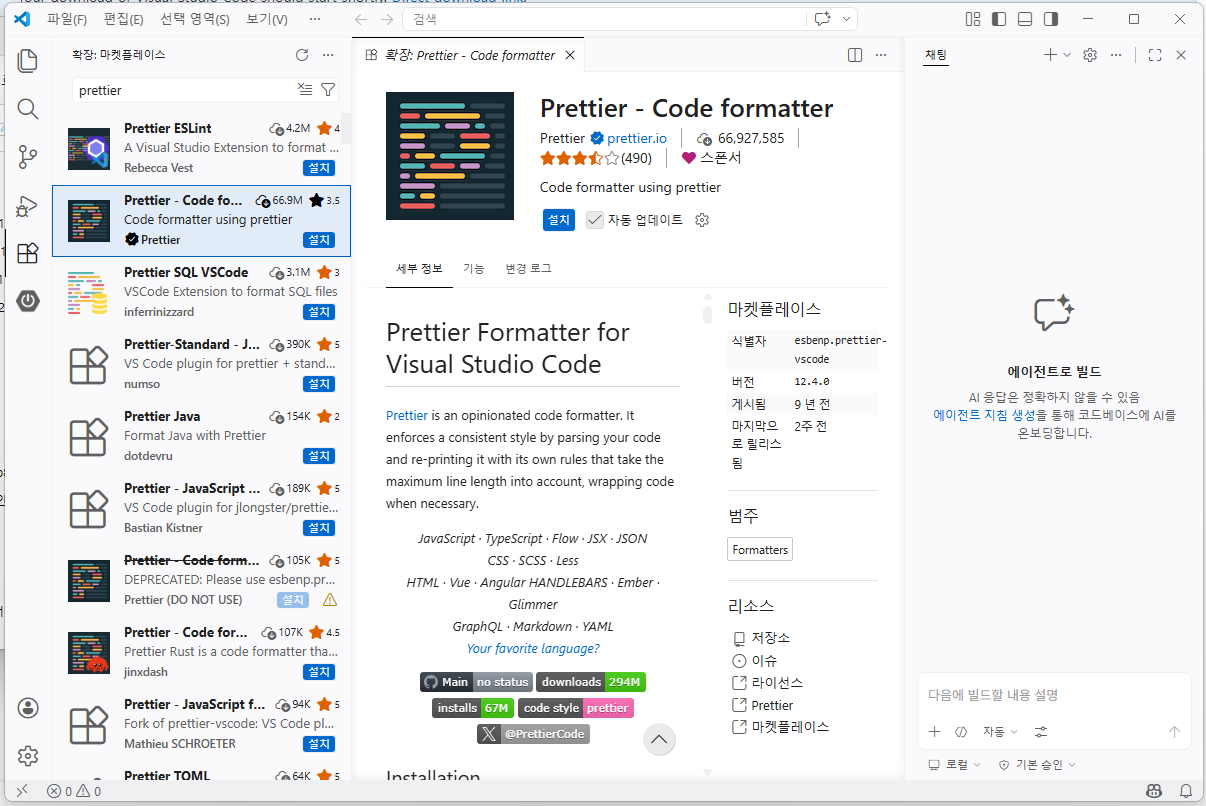Image resolution: width=1206 pixels, height=806 pixels.
Task: Open the 선택 영역(S) menu
Action: [197, 19]
